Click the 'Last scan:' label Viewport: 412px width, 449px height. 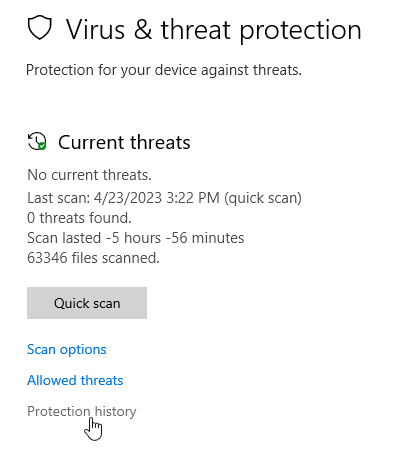tap(59, 198)
